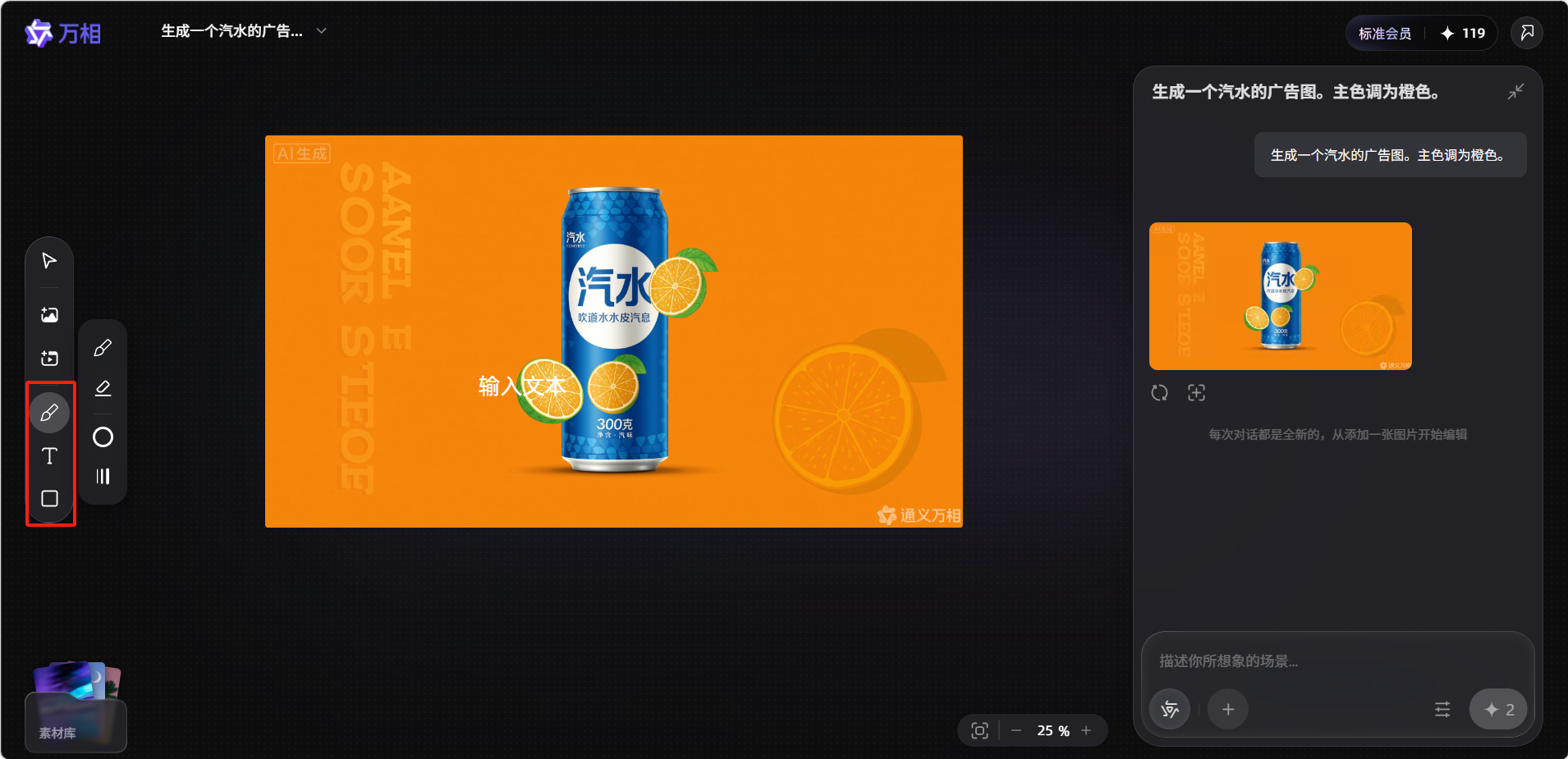1568x759 pixels.
Task: Click the fit-to-screen zoom icon
Action: click(979, 730)
